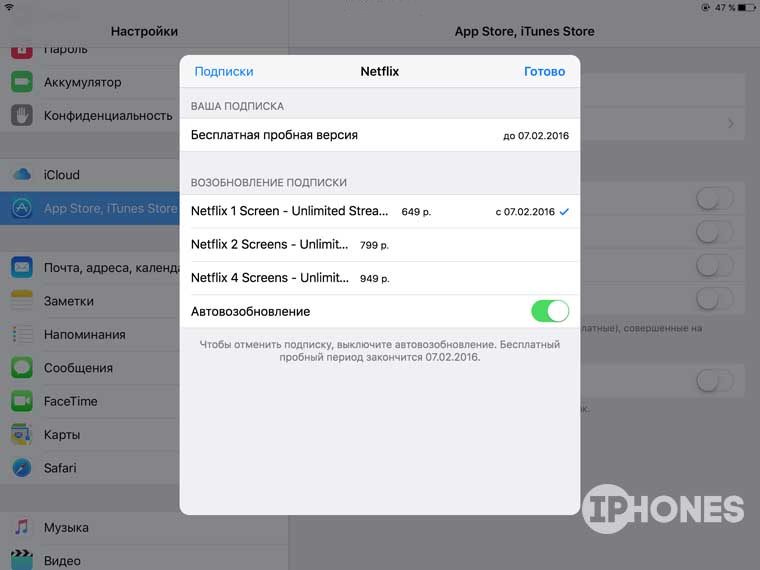Tap the Wi-Fi status icon
Screen dimensions: 760x570
pos(9,7)
